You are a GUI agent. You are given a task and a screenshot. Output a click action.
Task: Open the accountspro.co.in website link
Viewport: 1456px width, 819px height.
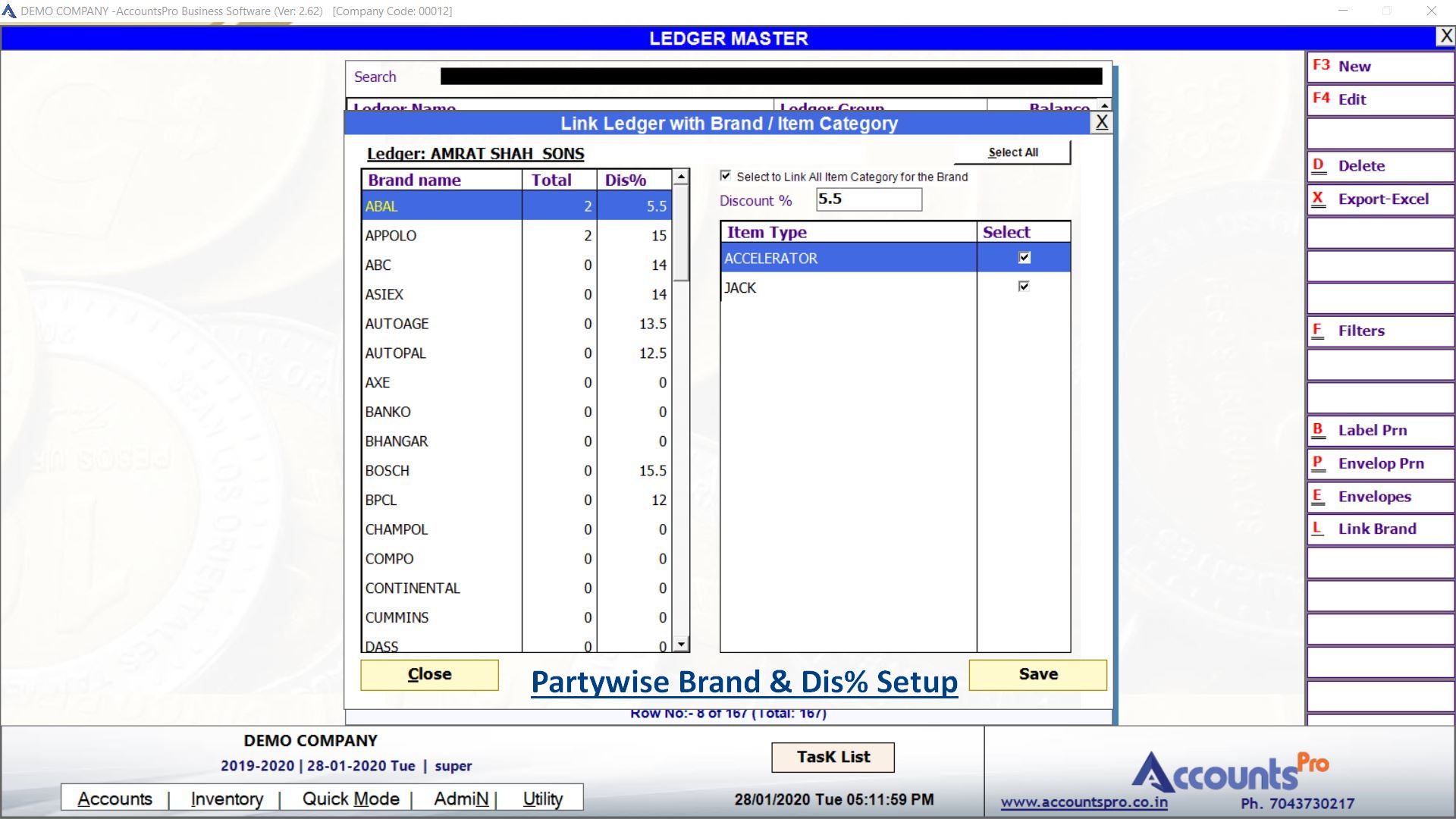pyautogui.click(x=1084, y=802)
